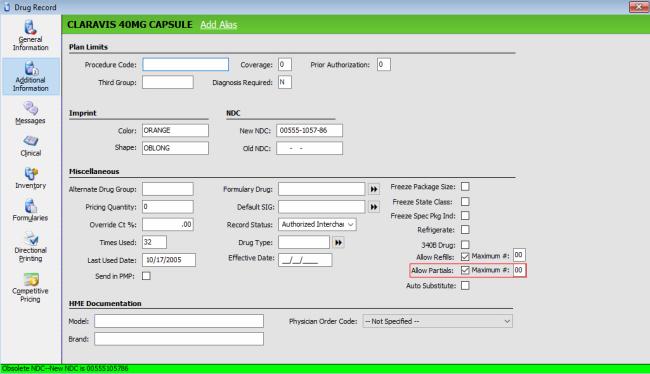Click the Coverage field

(285, 64)
